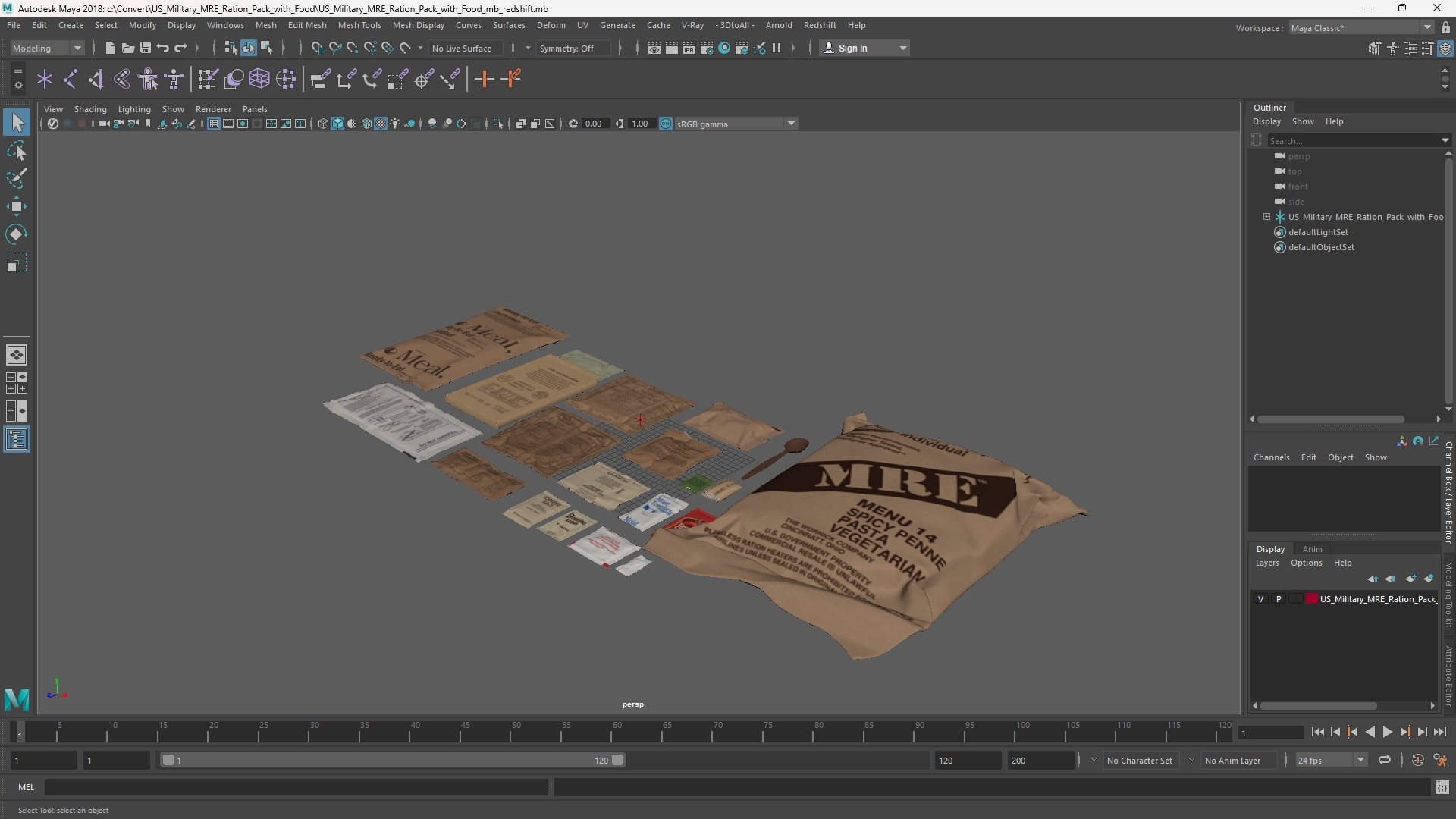
Task: Open the Sign In dropdown arrow
Action: pyautogui.click(x=902, y=48)
